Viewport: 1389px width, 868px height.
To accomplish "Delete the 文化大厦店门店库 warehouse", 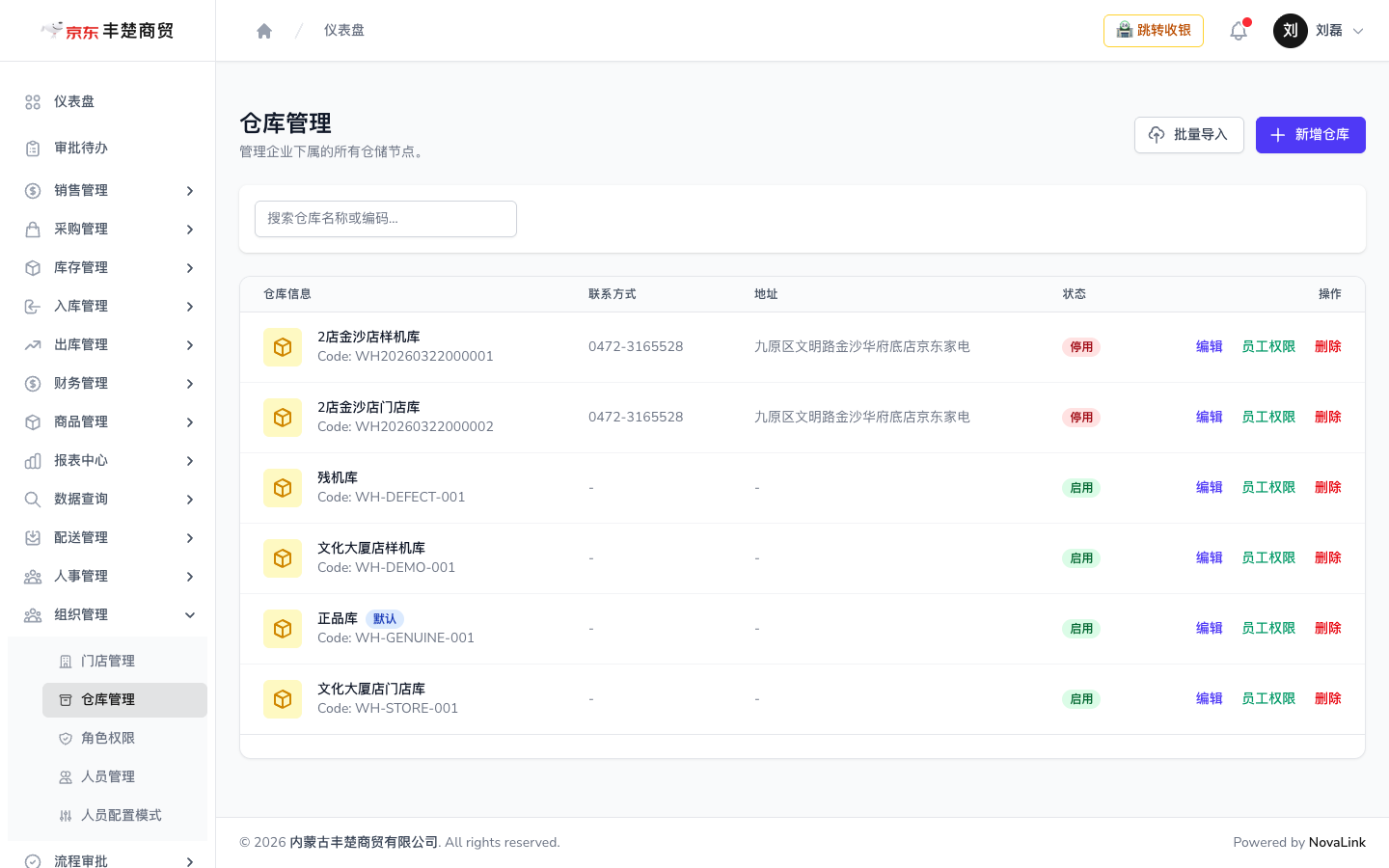I will [x=1328, y=699].
